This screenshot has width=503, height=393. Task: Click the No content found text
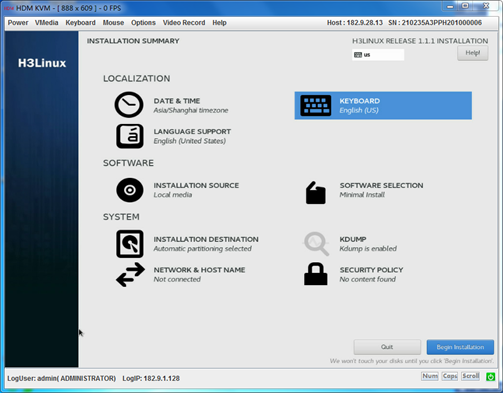(x=368, y=279)
